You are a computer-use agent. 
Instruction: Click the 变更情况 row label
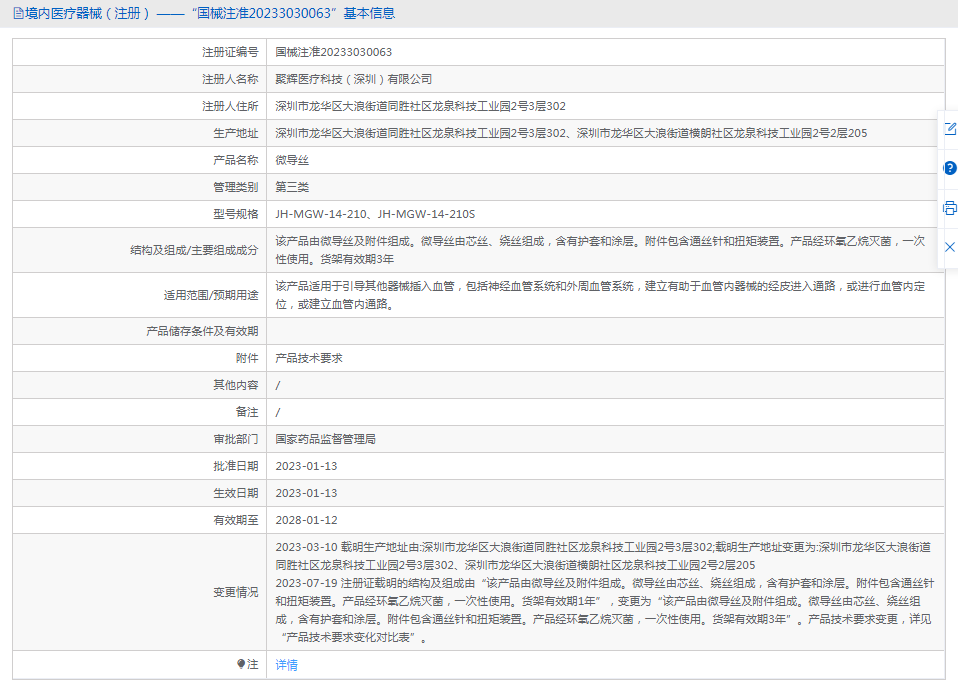coord(236,592)
